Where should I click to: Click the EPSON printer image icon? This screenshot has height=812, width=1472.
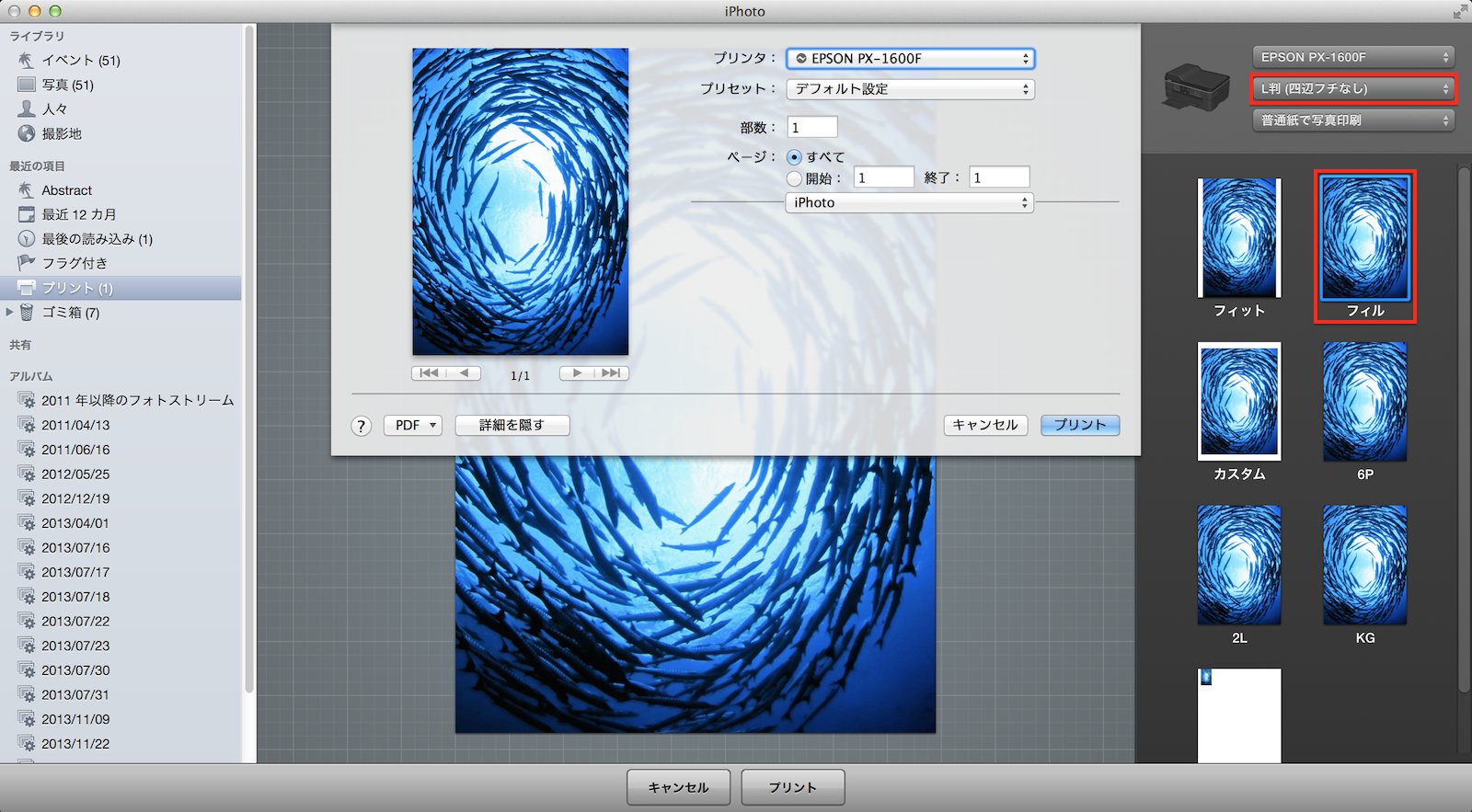[1196, 87]
